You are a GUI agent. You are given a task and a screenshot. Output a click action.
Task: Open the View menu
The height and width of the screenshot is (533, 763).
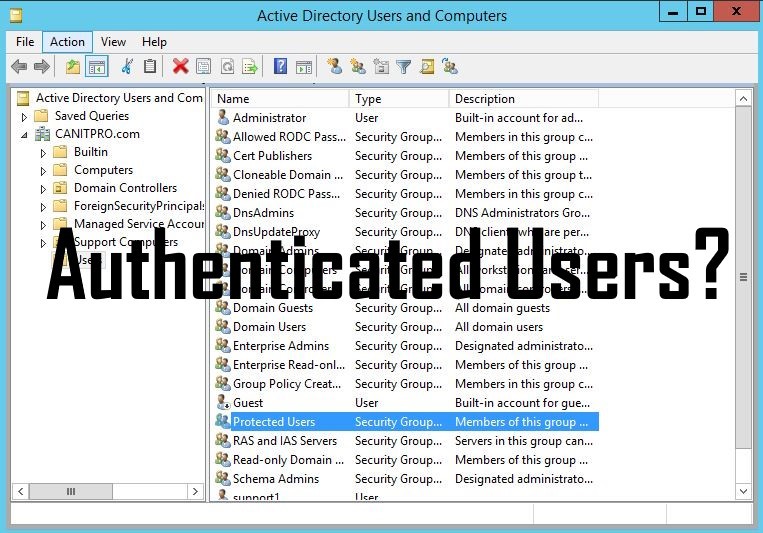(x=113, y=42)
